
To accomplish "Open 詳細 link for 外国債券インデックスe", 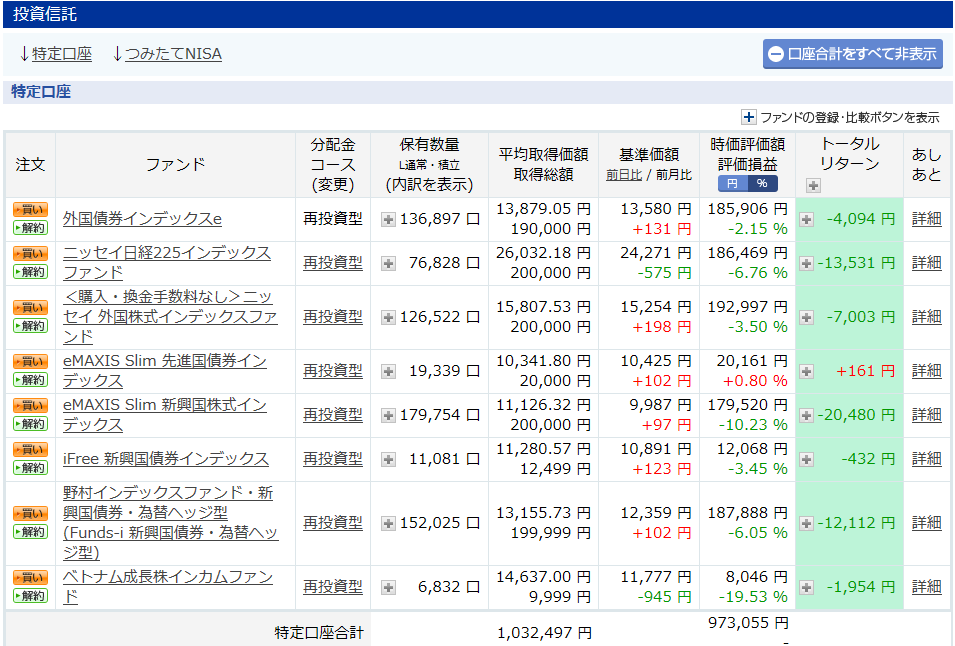I will (926, 219).
